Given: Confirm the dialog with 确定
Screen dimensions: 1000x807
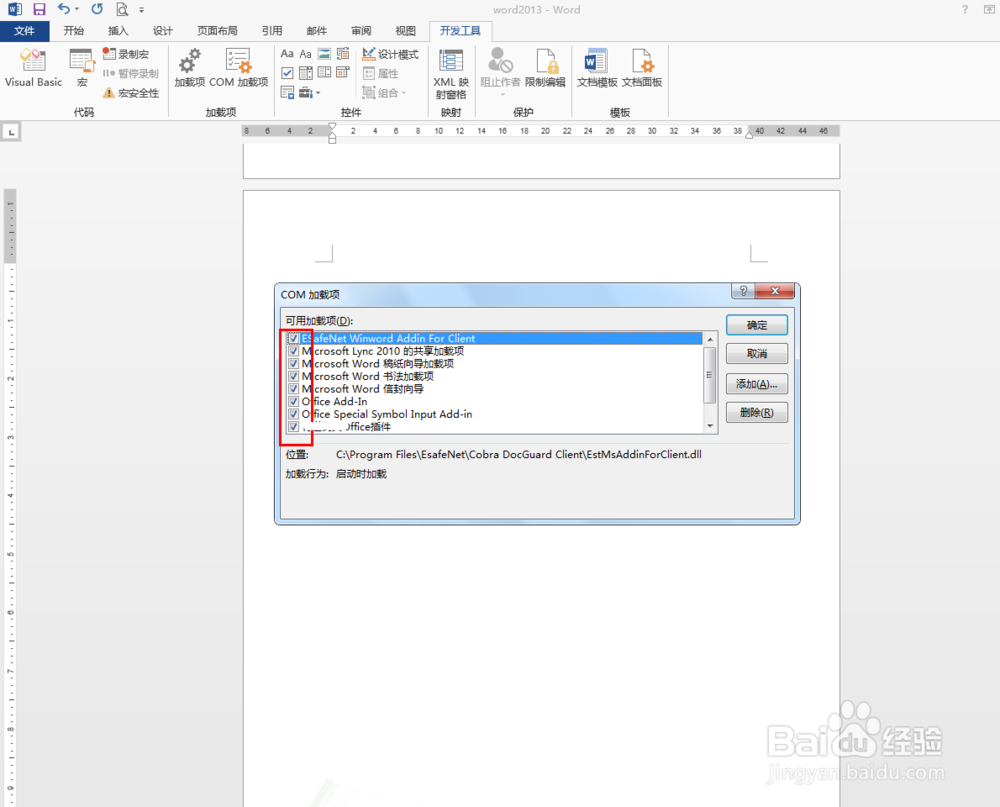Looking at the screenshot, I should tap(757, 325).
